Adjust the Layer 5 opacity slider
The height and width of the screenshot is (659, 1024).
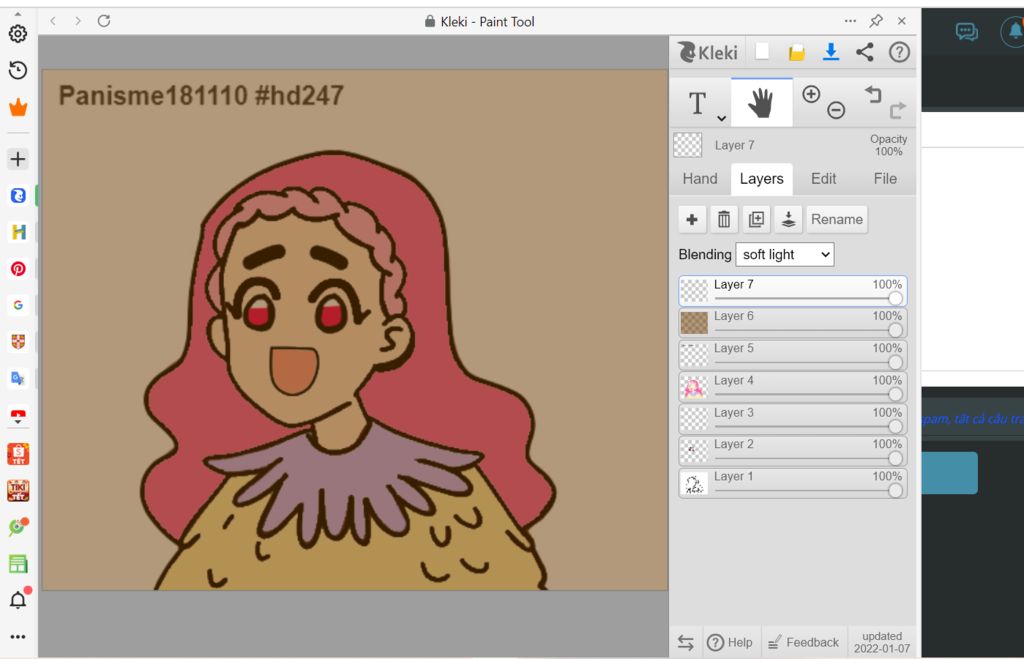coord(895,362)
